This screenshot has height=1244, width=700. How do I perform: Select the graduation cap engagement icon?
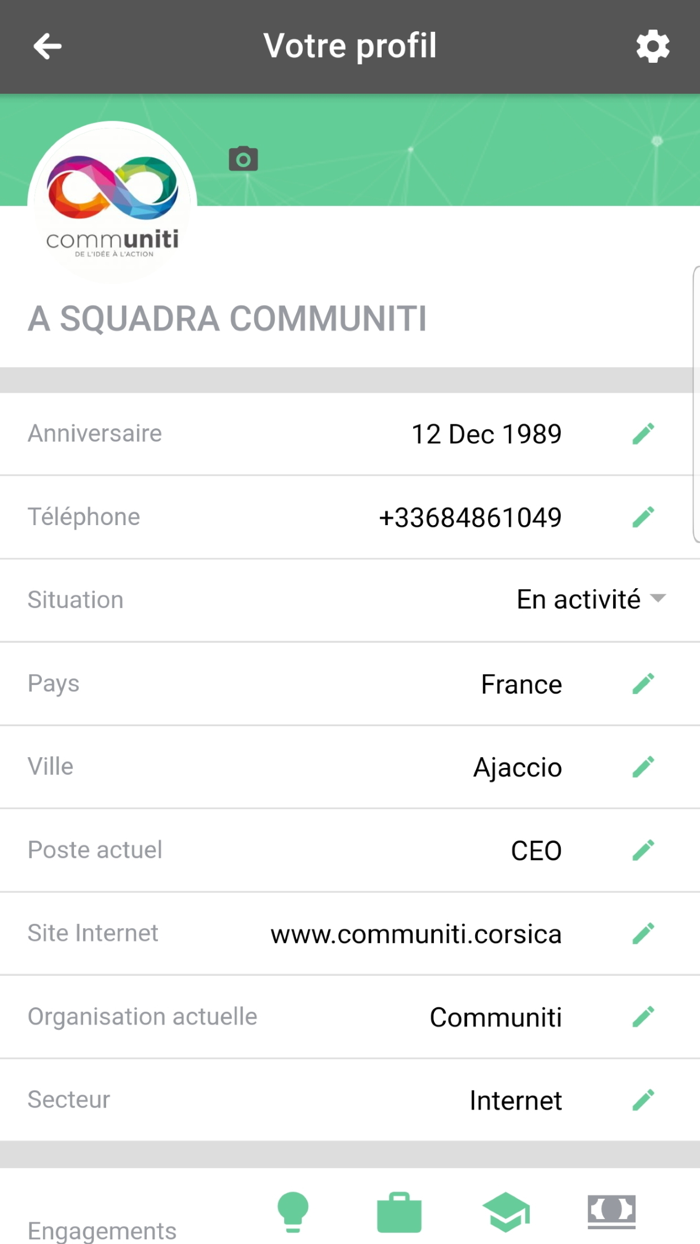(x=505, y=1211)
